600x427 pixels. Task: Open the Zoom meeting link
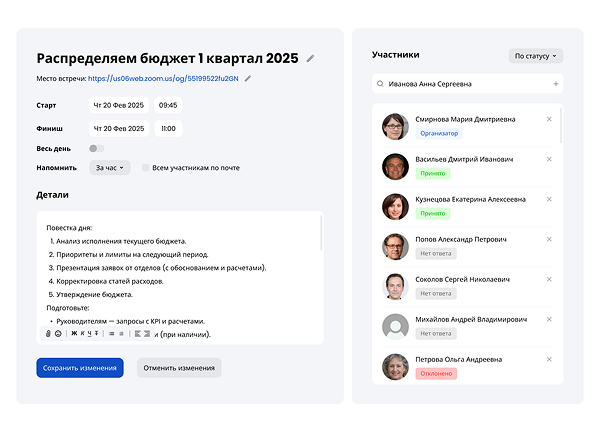coord(163,78)
